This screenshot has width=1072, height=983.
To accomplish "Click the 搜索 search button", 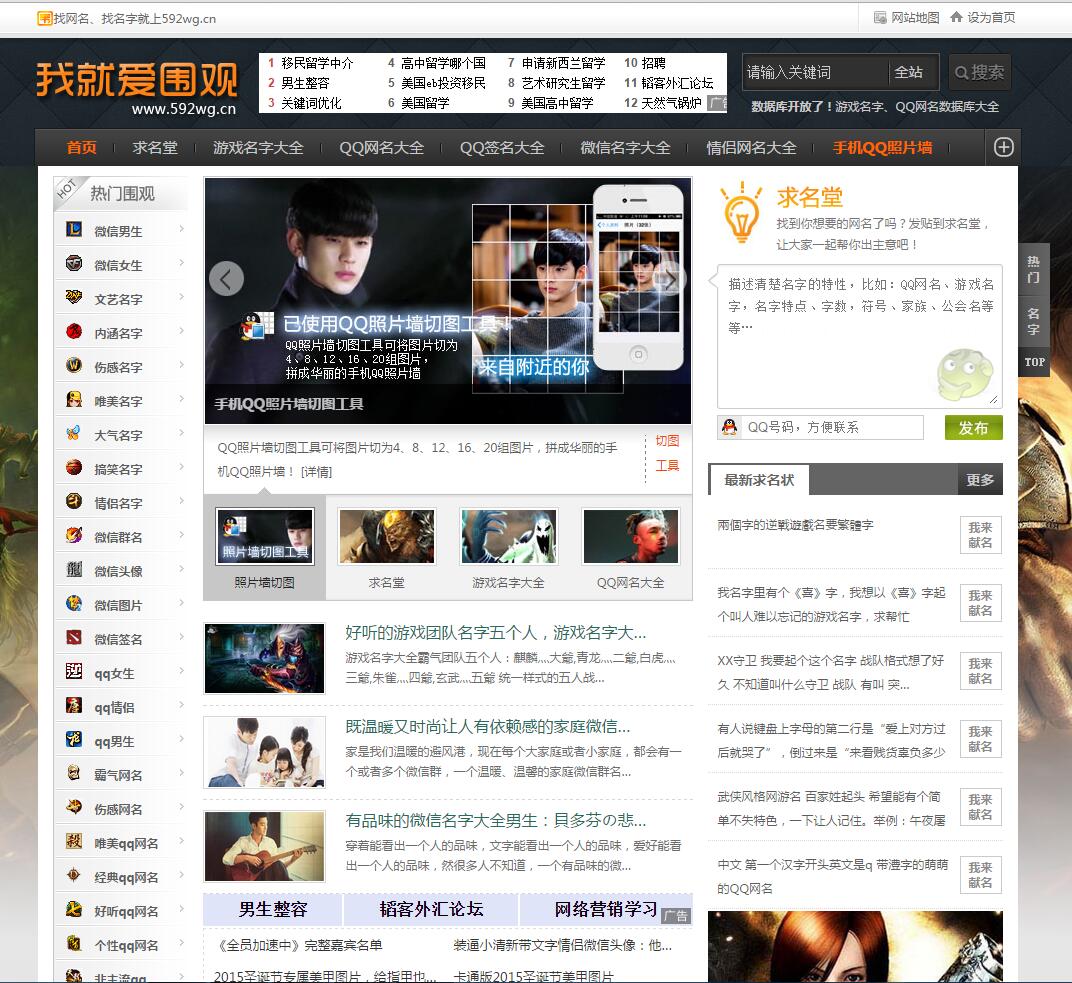I will pyautogui.click(x=980, y=72).
